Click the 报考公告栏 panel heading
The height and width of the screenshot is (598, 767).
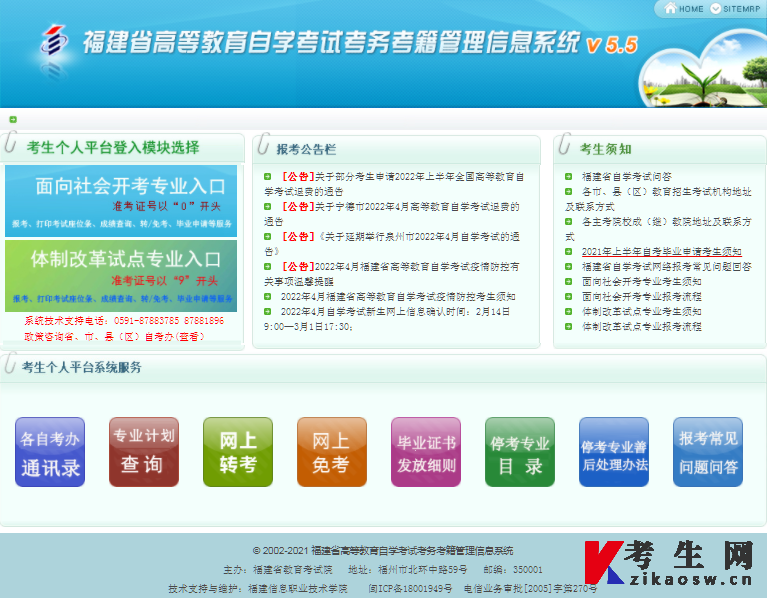[306, 149]
